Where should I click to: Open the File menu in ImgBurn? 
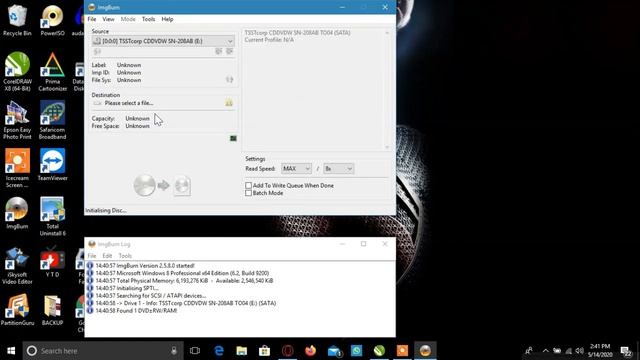[92, 19]
